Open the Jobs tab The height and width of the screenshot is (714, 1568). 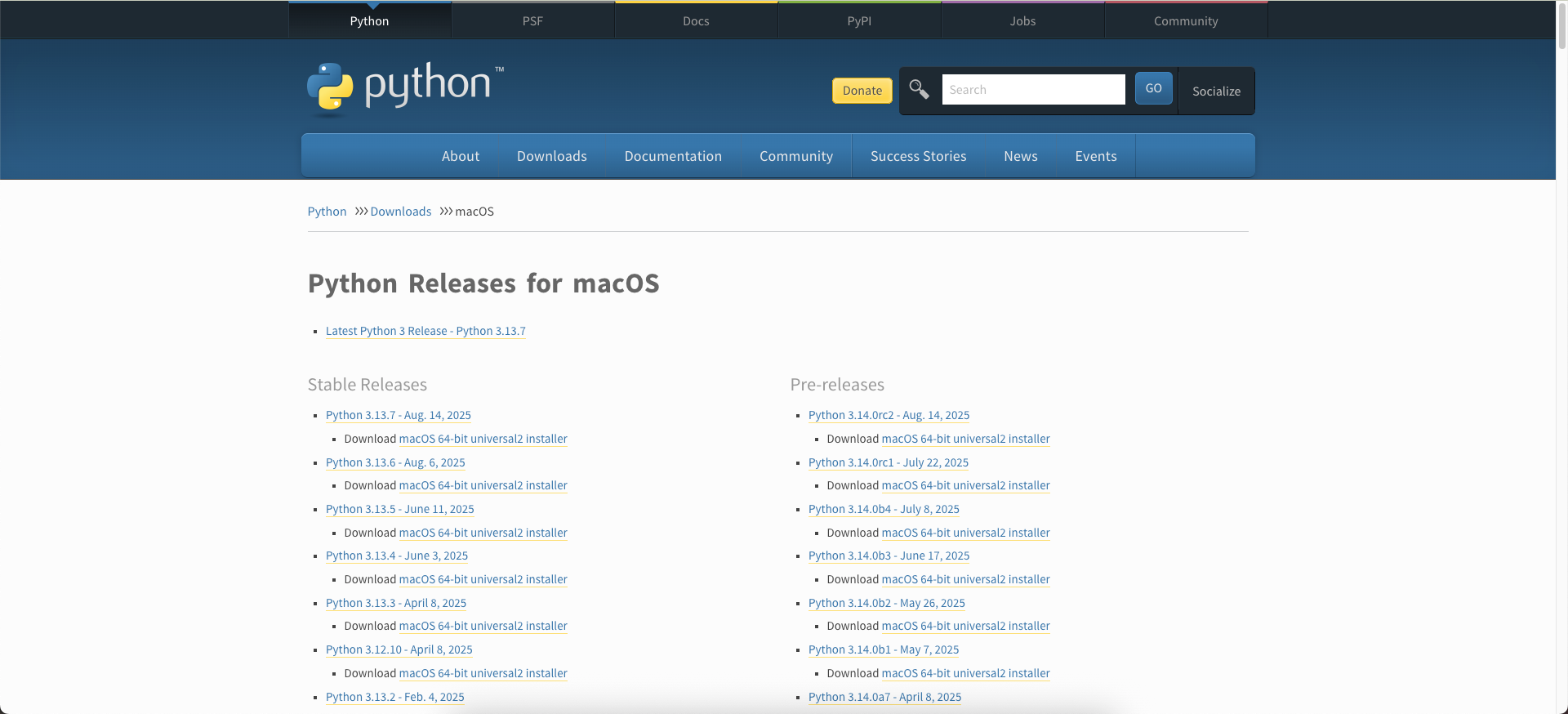coord(1022,20)
